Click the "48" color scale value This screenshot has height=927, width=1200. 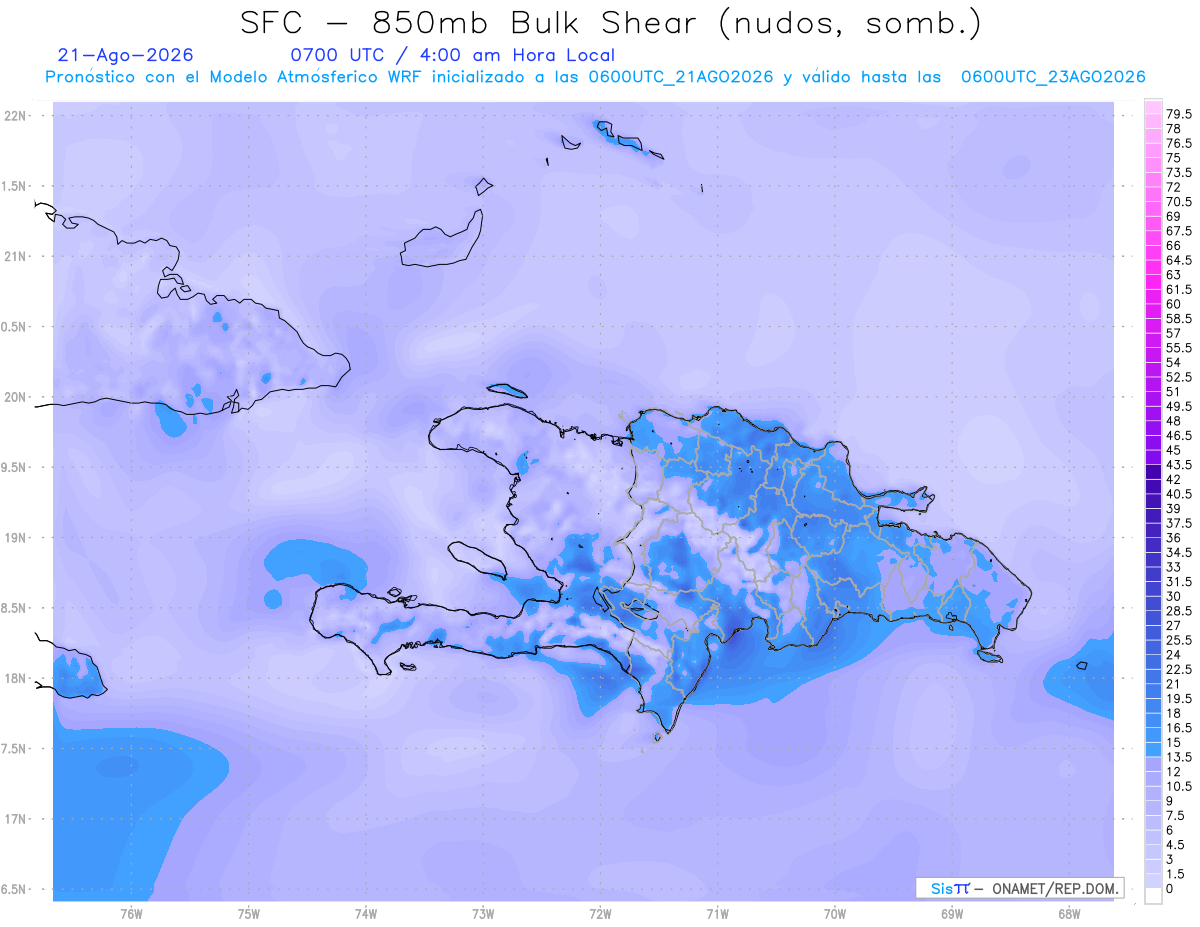click(x=1173, y=421)
